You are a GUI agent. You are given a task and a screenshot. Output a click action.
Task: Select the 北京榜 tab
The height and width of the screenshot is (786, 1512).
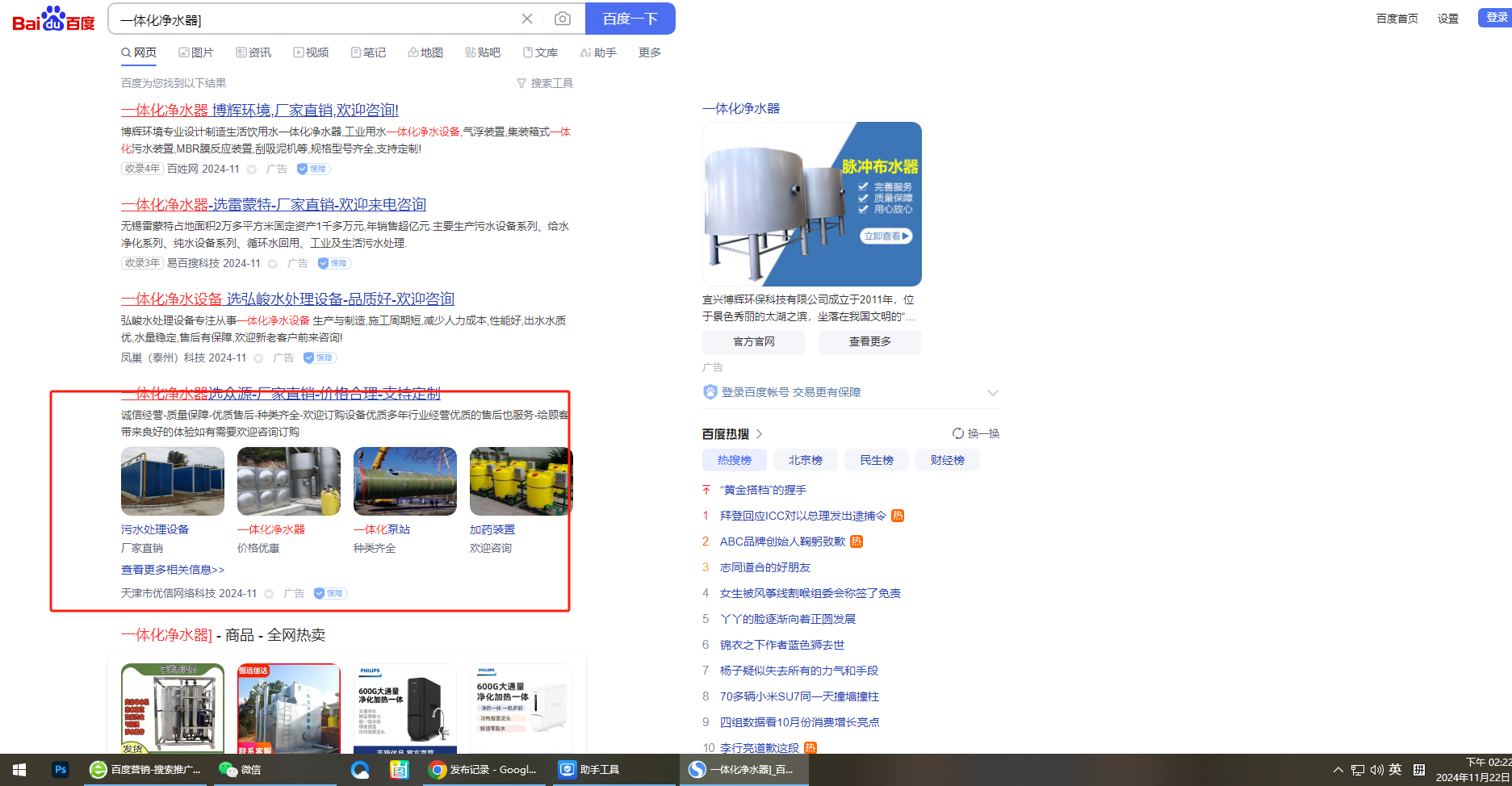pos(806,460)
